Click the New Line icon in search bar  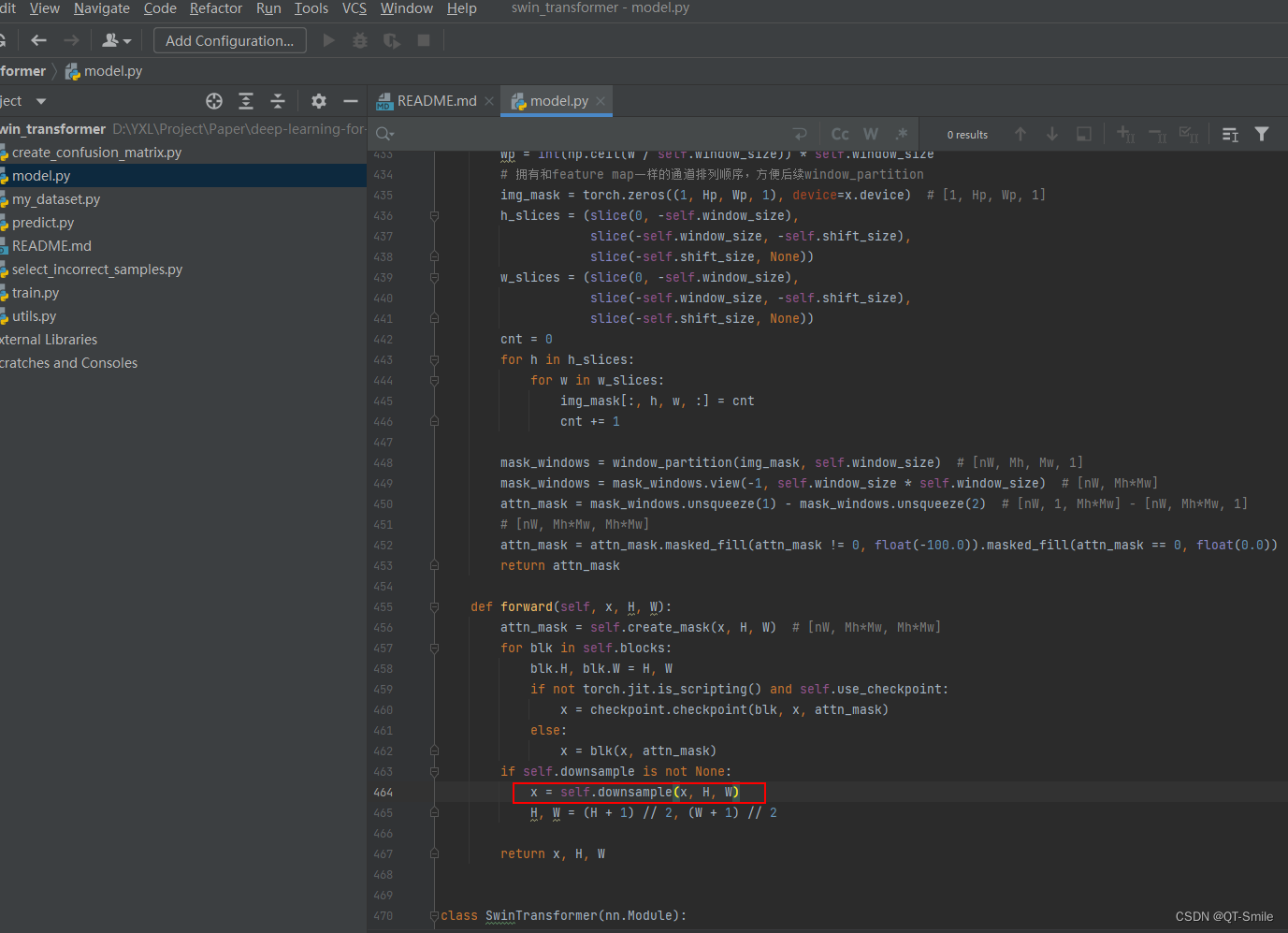(800, 134)
